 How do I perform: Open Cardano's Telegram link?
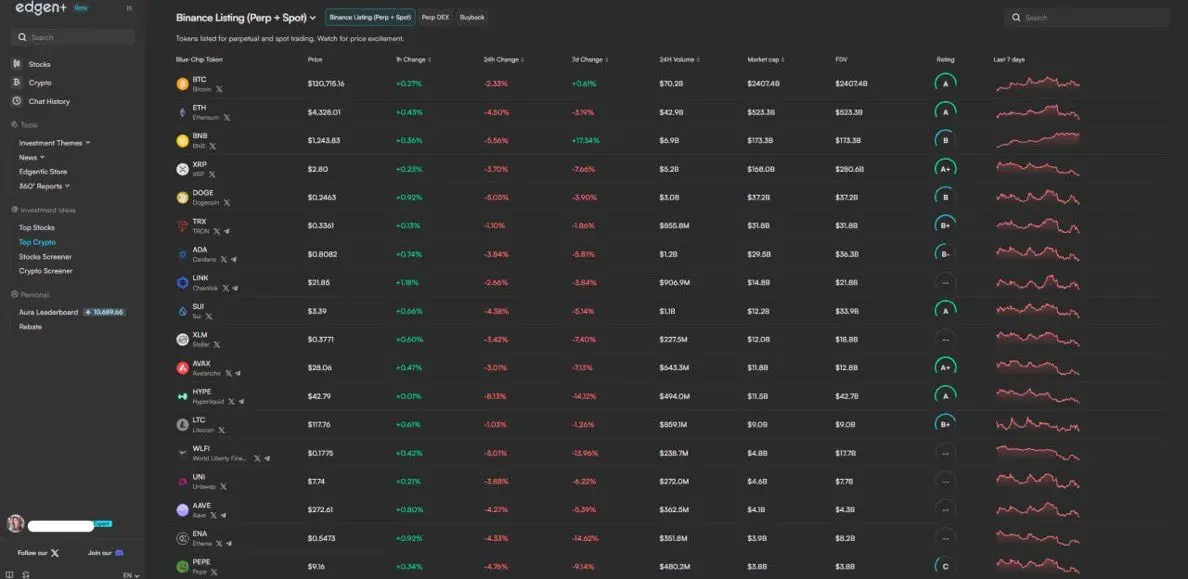[x=233, y=259]
